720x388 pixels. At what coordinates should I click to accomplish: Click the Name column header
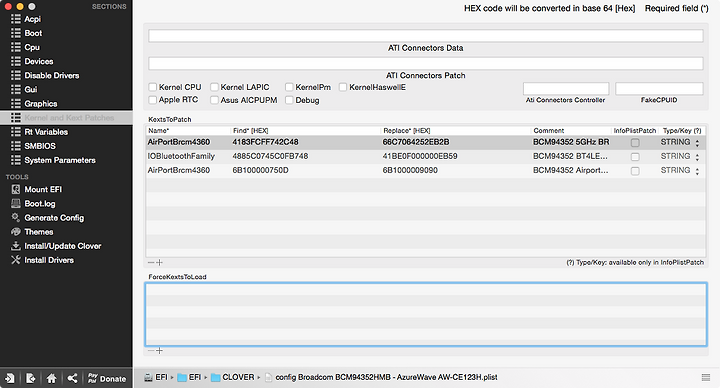159,130
